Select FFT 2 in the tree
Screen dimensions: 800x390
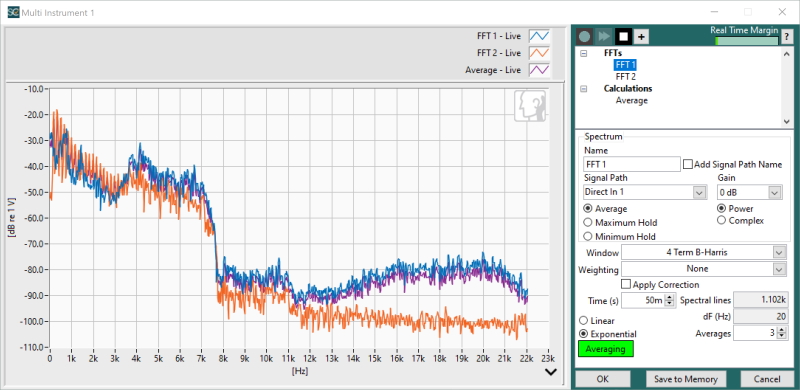(x=626, y=77)
